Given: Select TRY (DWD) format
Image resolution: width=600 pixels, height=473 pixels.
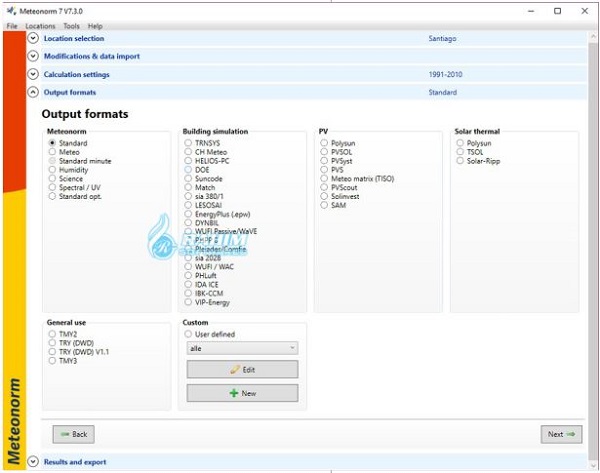Looking at the screenshot, I should point(52,343).
